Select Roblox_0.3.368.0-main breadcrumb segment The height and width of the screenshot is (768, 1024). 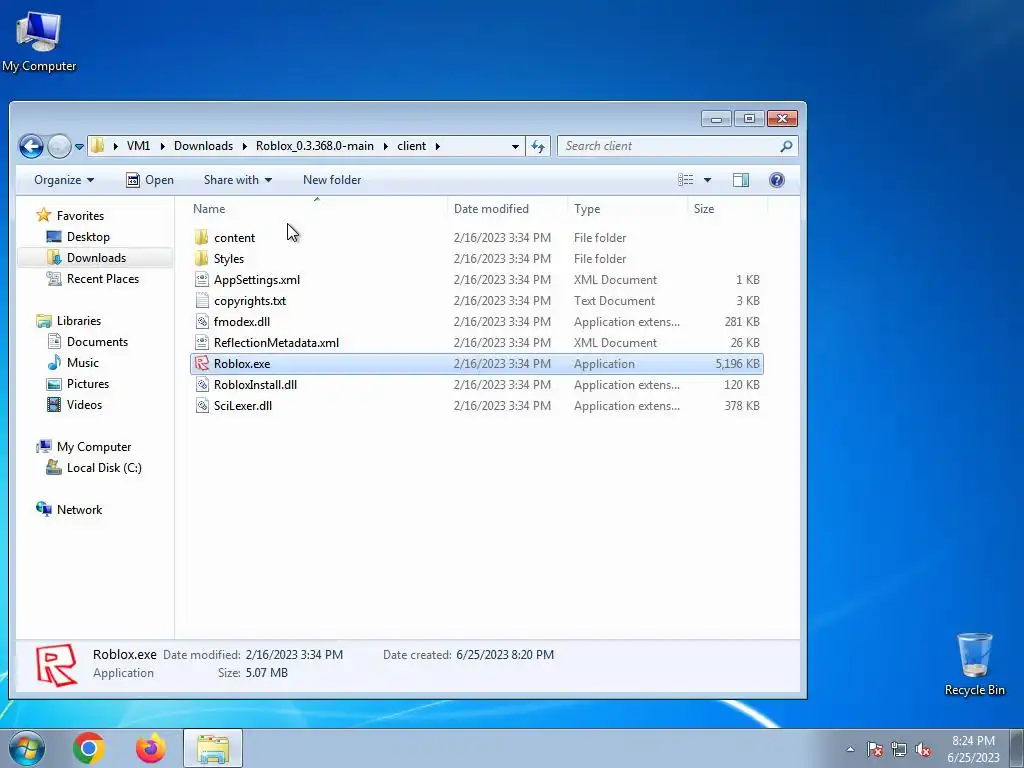(x=315, y=146)
